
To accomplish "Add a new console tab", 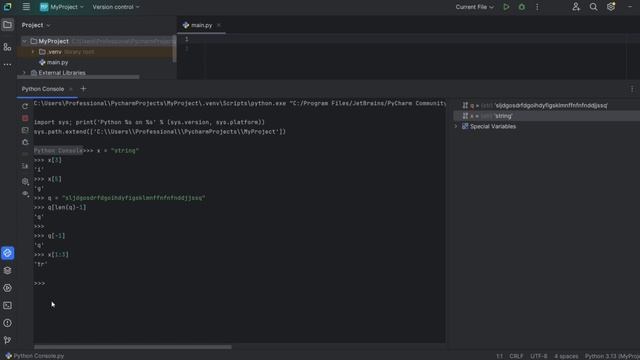I will (83, 89).
